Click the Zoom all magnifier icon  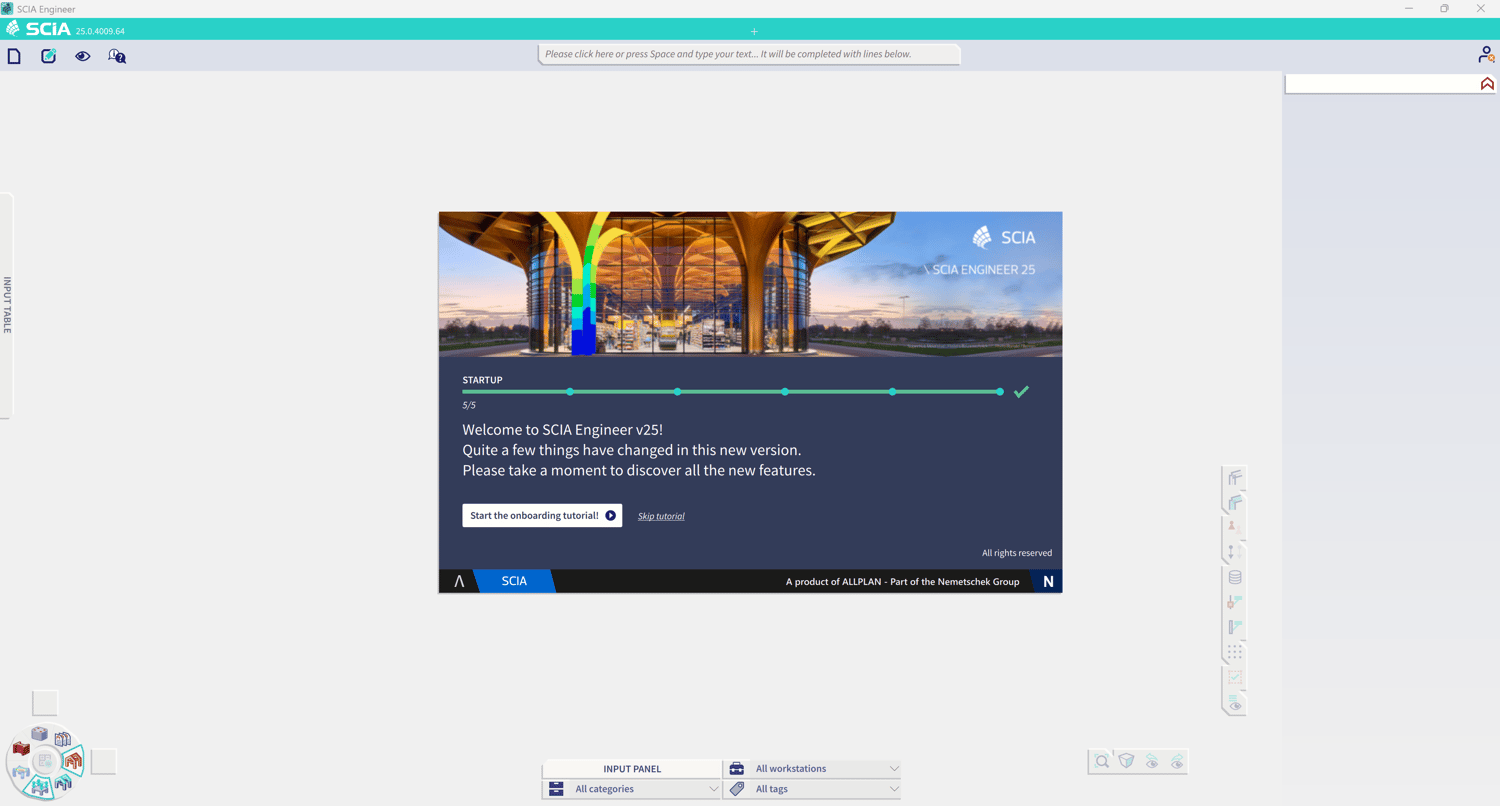tap(1102, 762)
